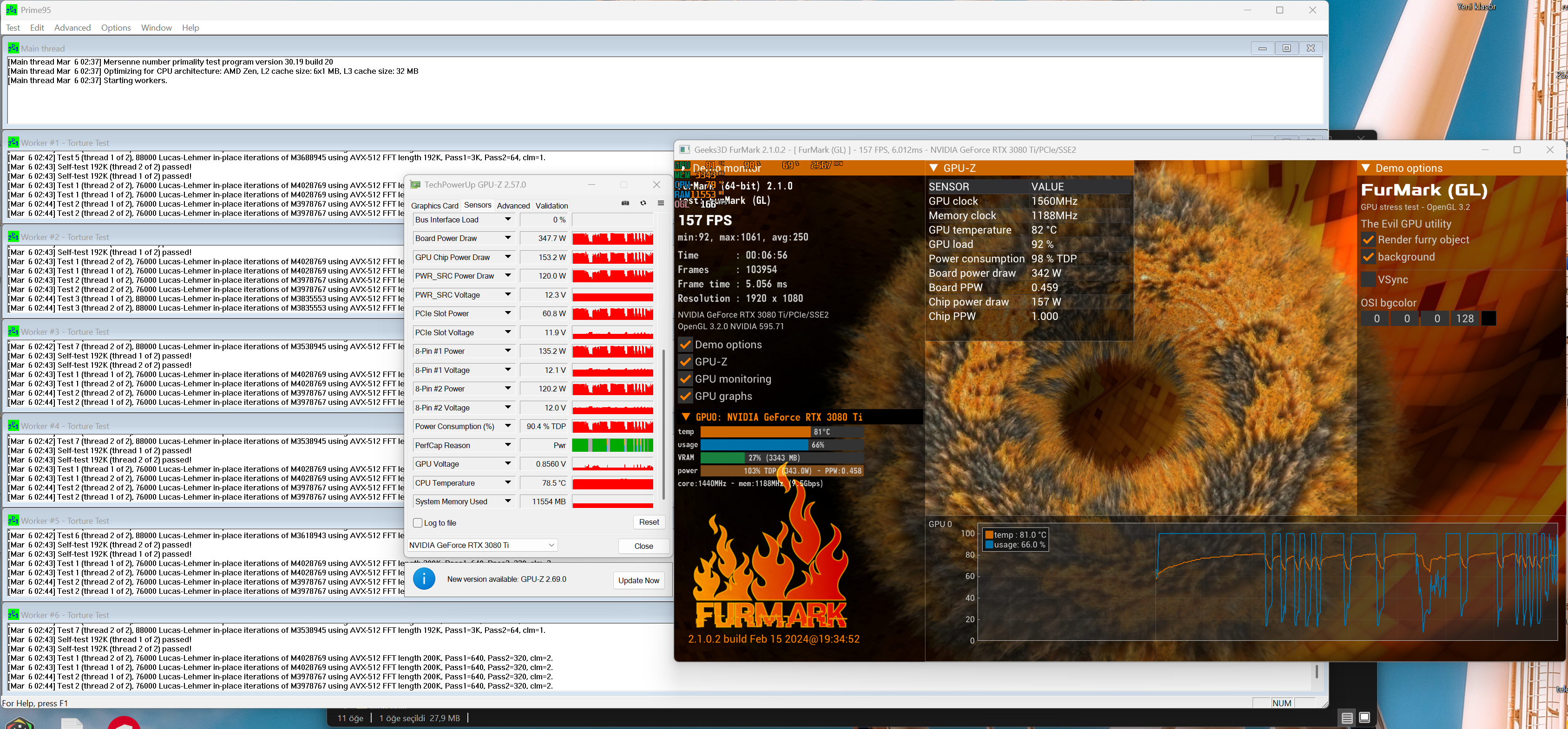Image resolution: width=1568 pixels, height=729 pixels.
Task: Switch to the Validation tab in GPU-Z
Action: [x=551, y=206]
